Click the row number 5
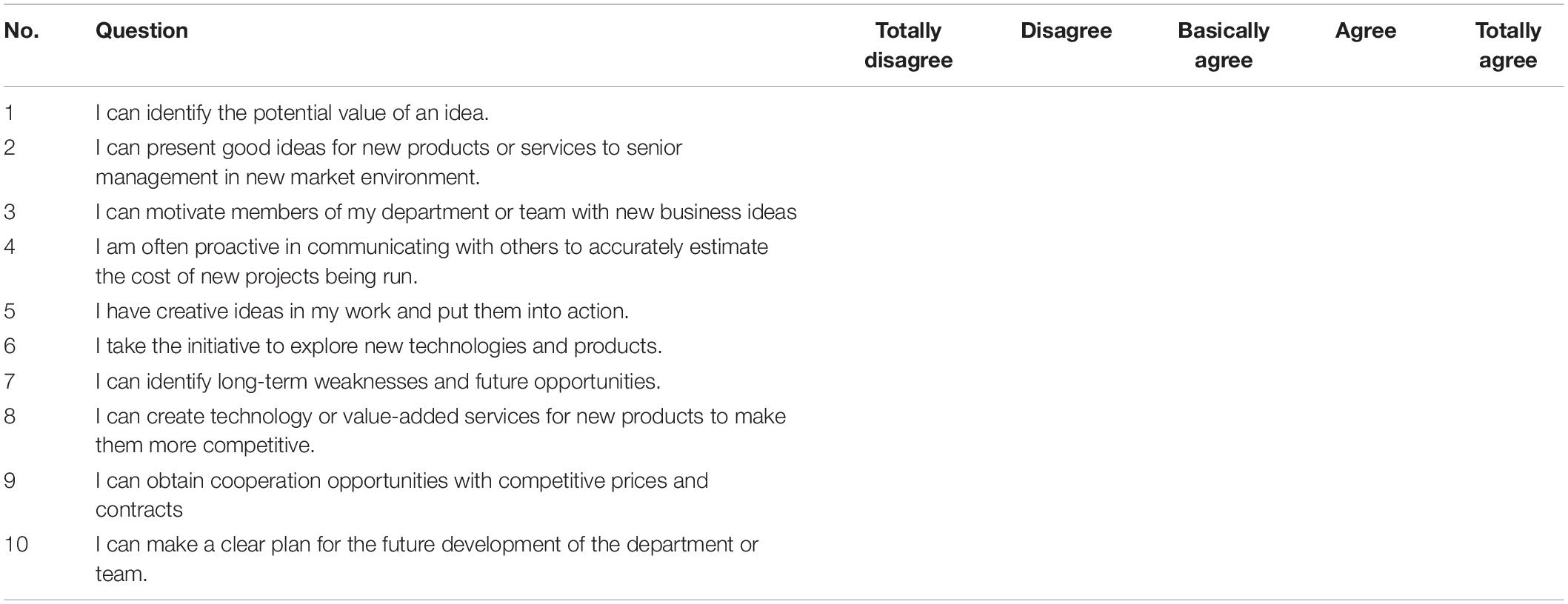The image size is (1568, 604). click(x=9, y=311)
